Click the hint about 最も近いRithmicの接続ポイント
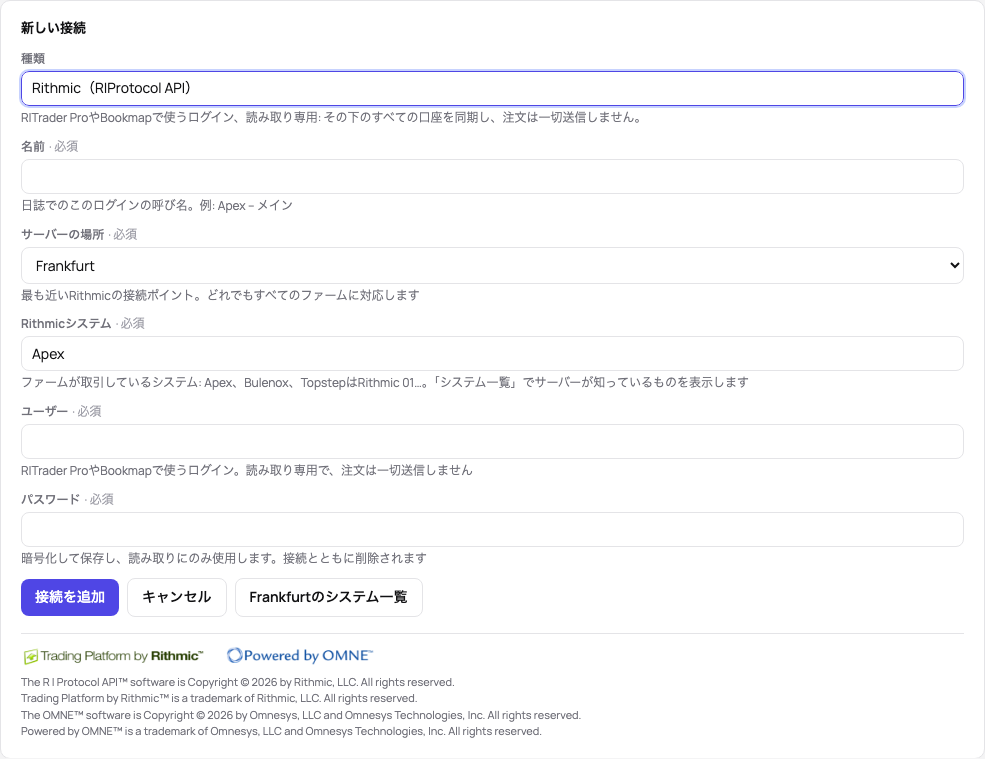 220,295
